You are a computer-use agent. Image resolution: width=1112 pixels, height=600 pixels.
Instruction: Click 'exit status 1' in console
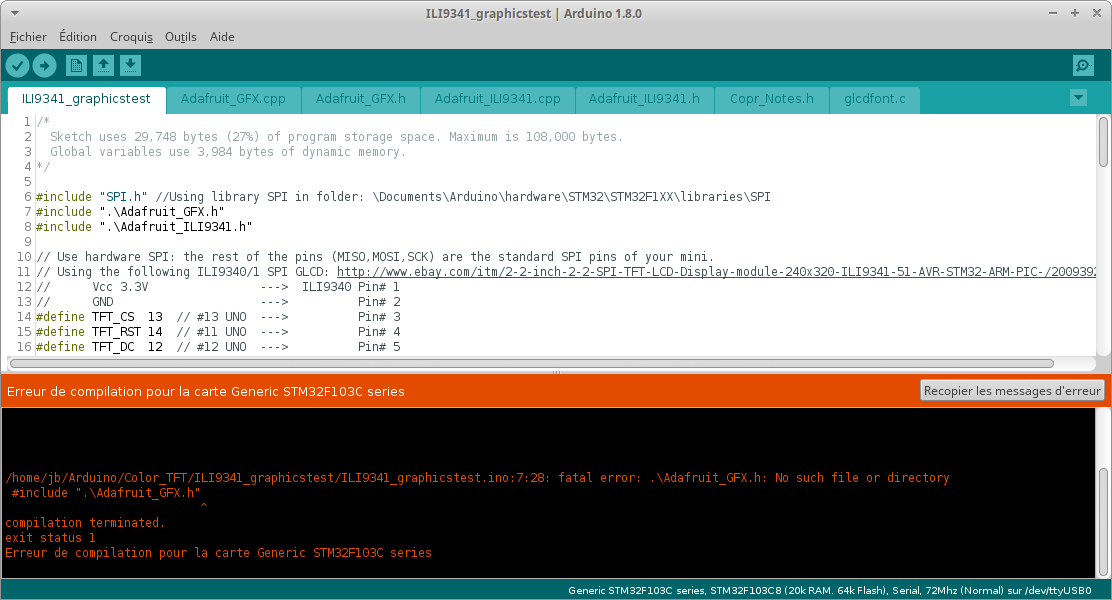(50, 538)
